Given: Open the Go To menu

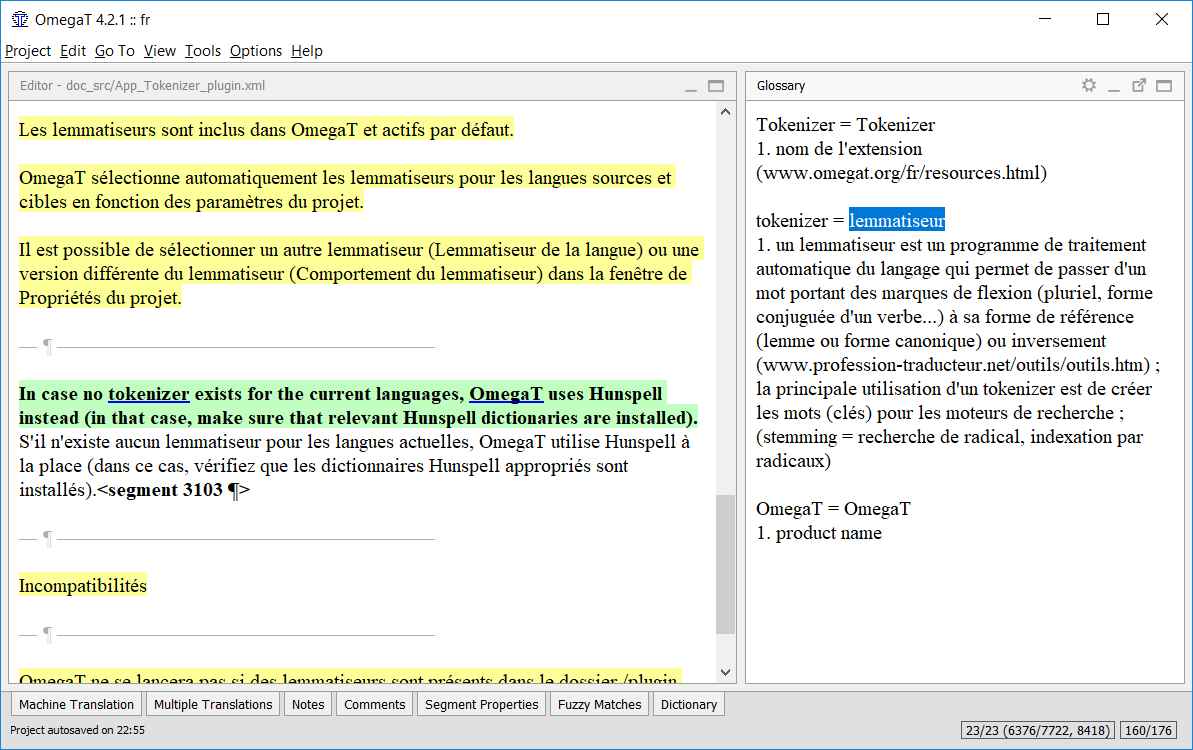Looking at the screenshot, I should pyautogui.click(x=115, y=51).
